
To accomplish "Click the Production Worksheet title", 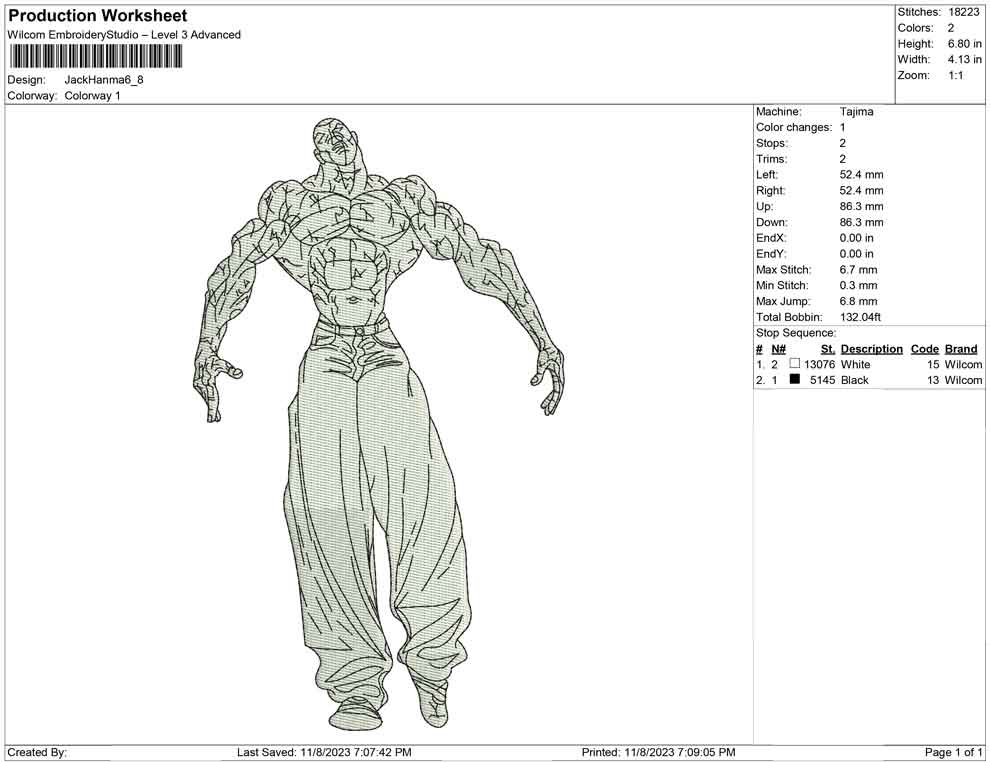I will [x=98, y=15].
